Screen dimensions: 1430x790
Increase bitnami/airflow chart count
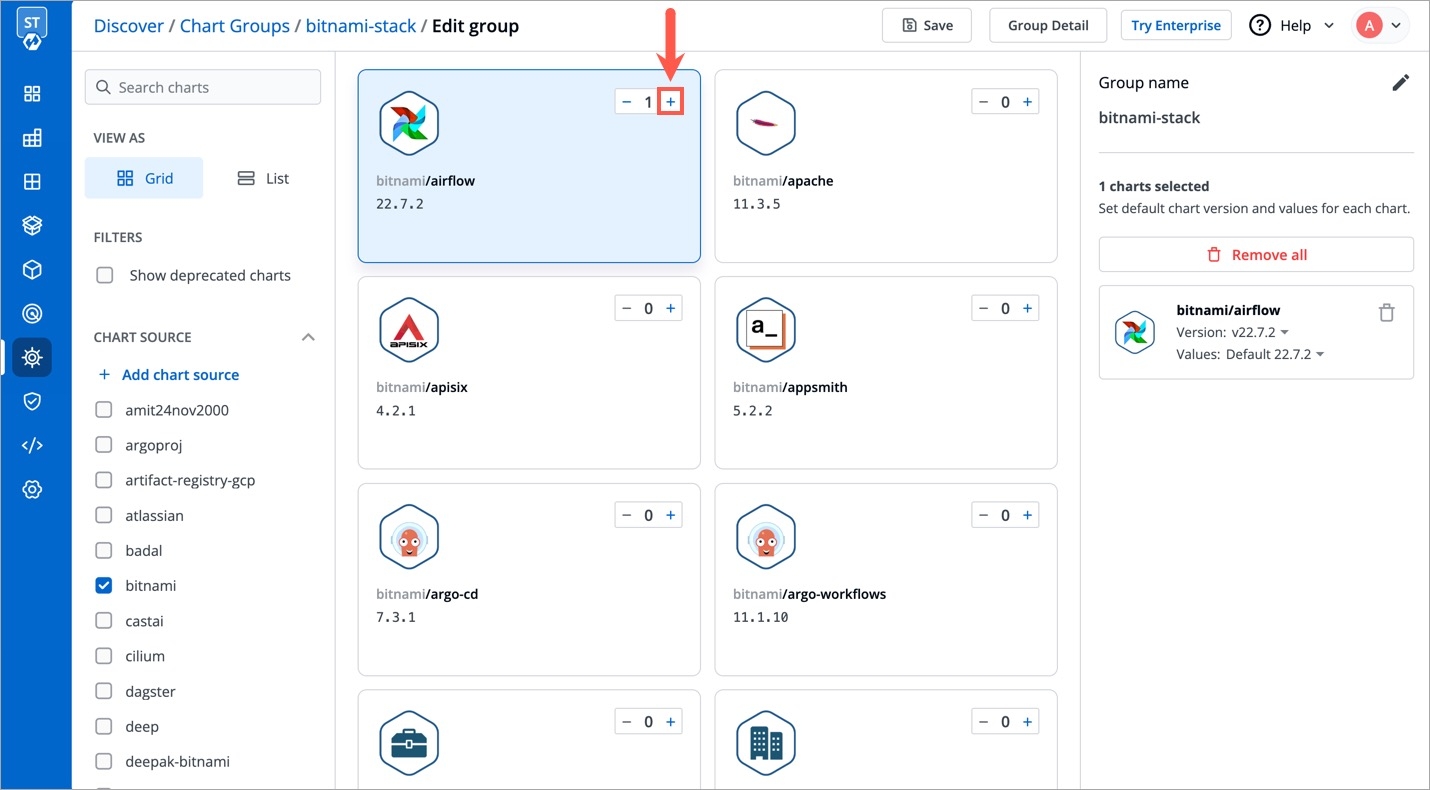click(x=671, y=102)
